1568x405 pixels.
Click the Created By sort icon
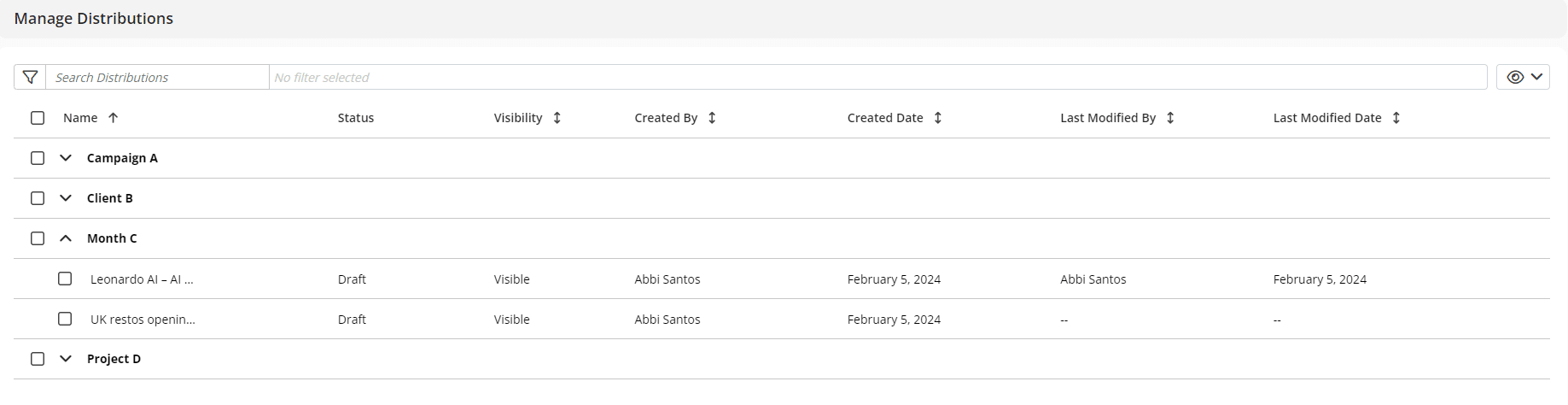point(712,118)
